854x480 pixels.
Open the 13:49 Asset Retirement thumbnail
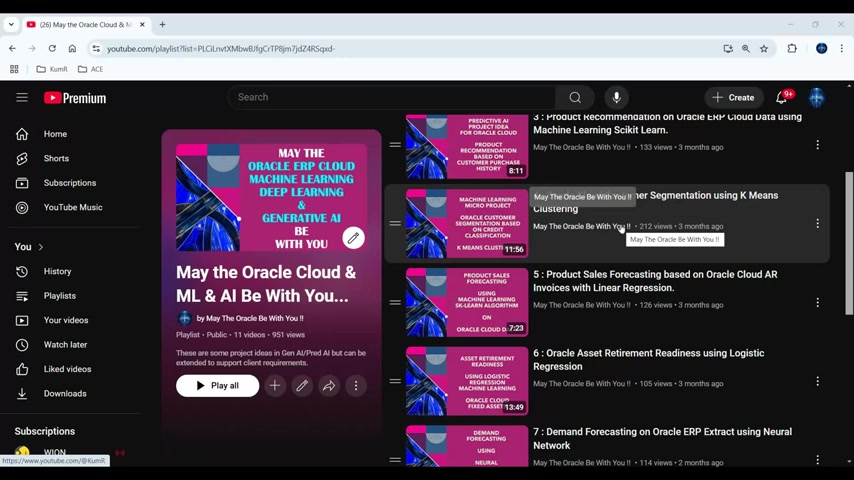[x=467, y=381]
